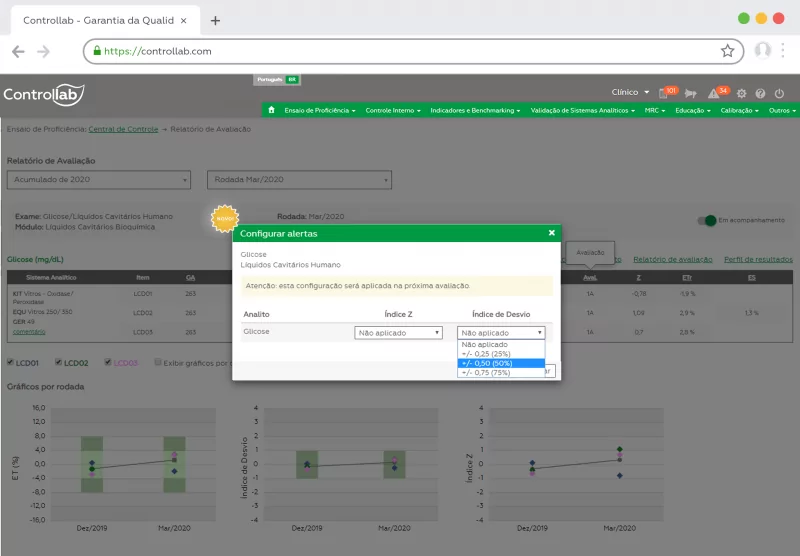Select +/- 0,25 (25%) option
Image resolution: width=800 pixels, height=556 pixels.
pyautogui.click(x=501, y=353)
